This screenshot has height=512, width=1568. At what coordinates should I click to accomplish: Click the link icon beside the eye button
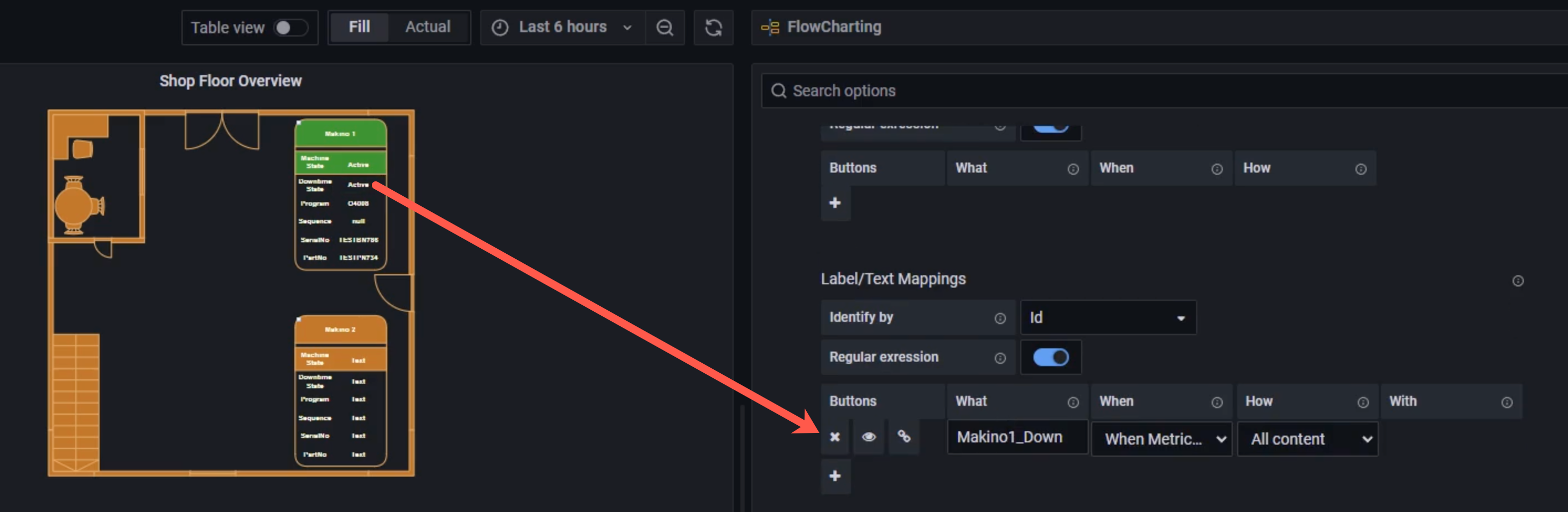904,437
